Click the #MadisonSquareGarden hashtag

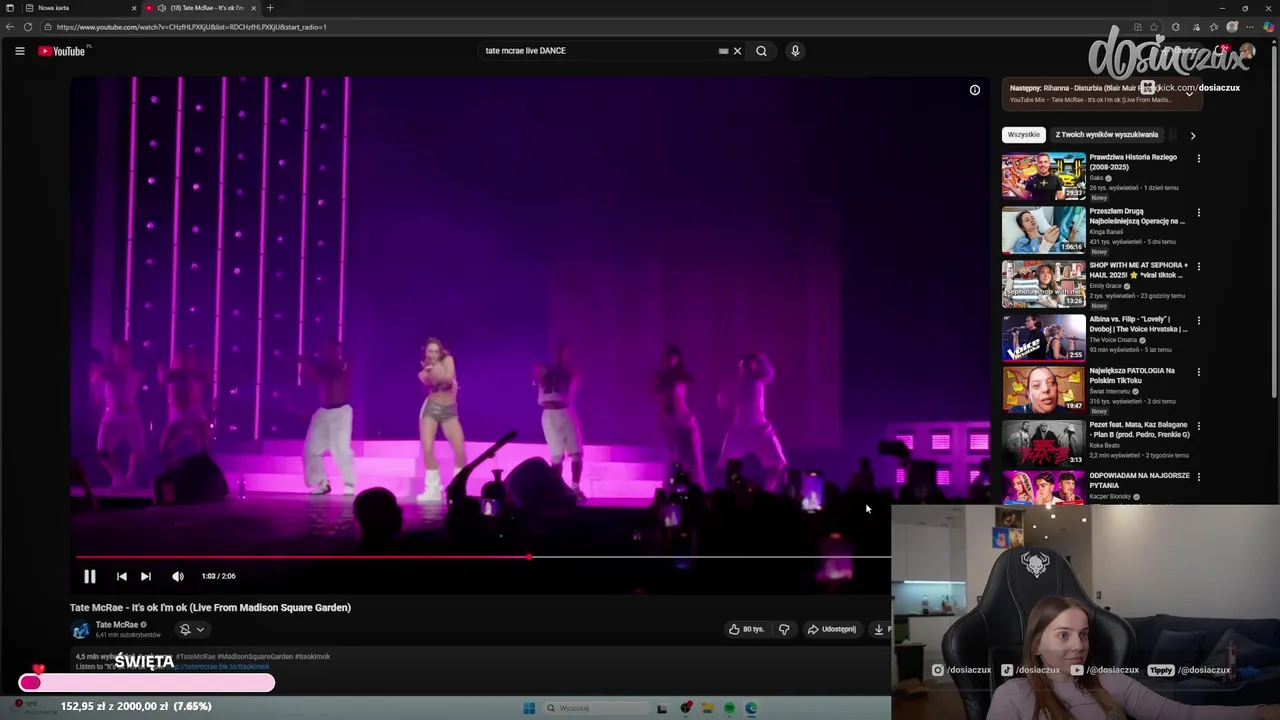click(x=255, y=657)
